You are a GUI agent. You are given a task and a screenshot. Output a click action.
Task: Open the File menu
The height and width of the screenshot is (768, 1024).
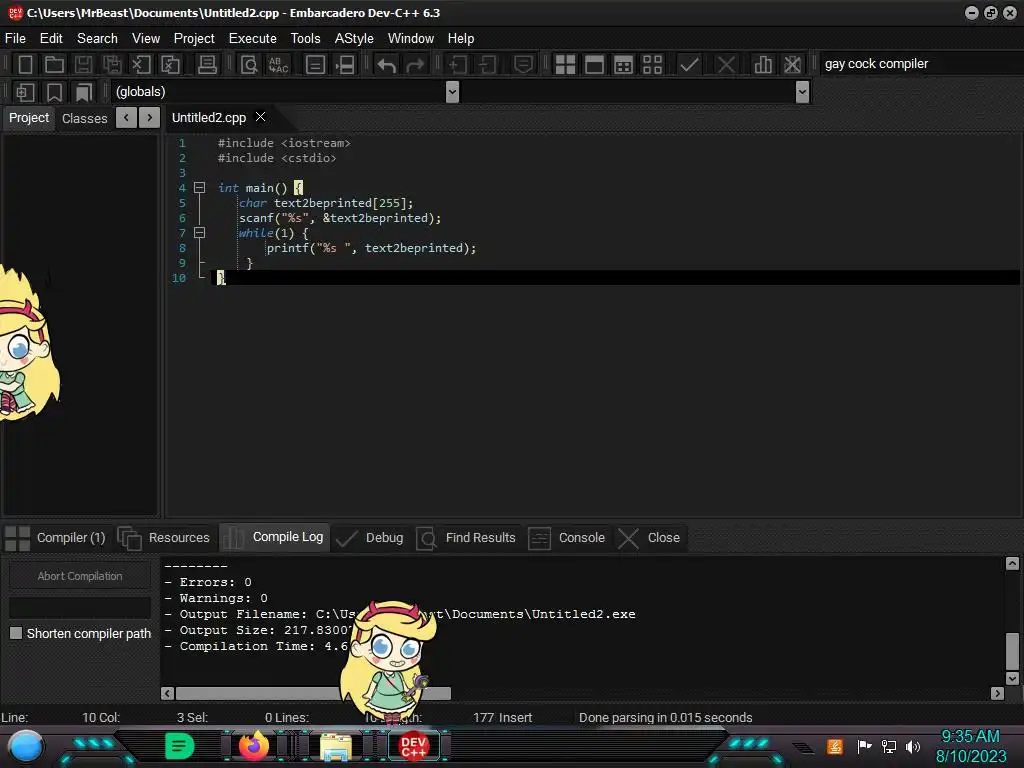click(x=16, y=39)
